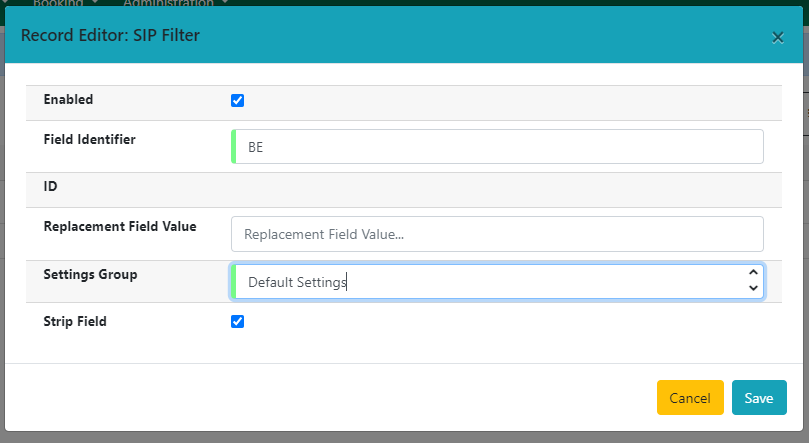Viewport: 809px width, 443px height.
Task: Click the ID row label
Action: point(51,187)
